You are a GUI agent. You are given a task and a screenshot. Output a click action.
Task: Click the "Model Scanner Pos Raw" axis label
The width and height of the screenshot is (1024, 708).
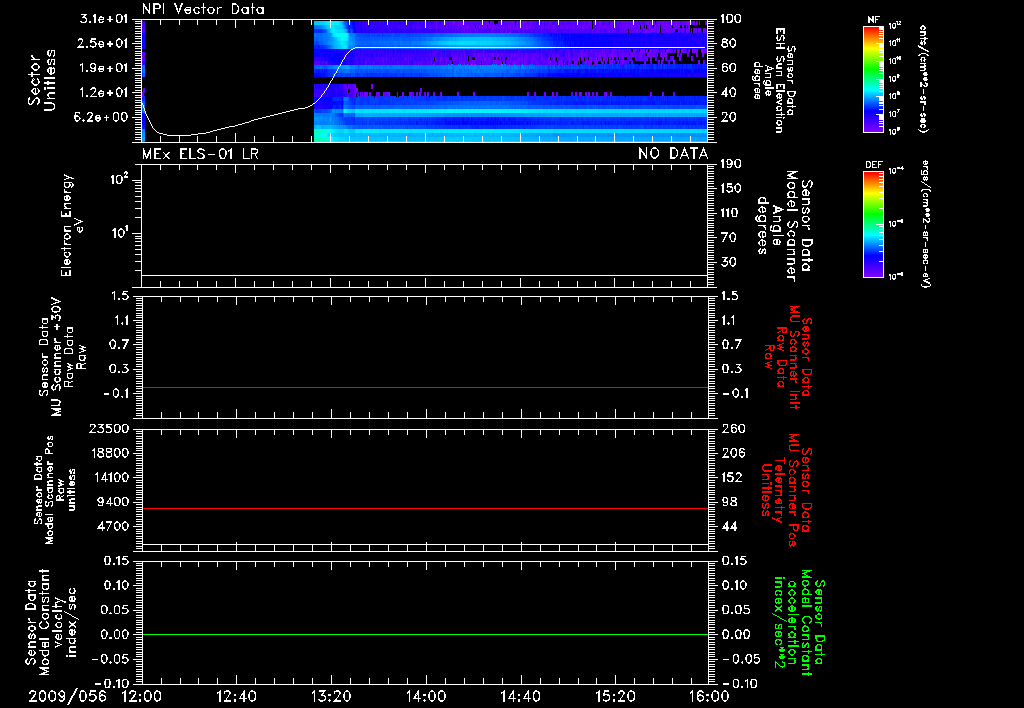pos(54,490)
